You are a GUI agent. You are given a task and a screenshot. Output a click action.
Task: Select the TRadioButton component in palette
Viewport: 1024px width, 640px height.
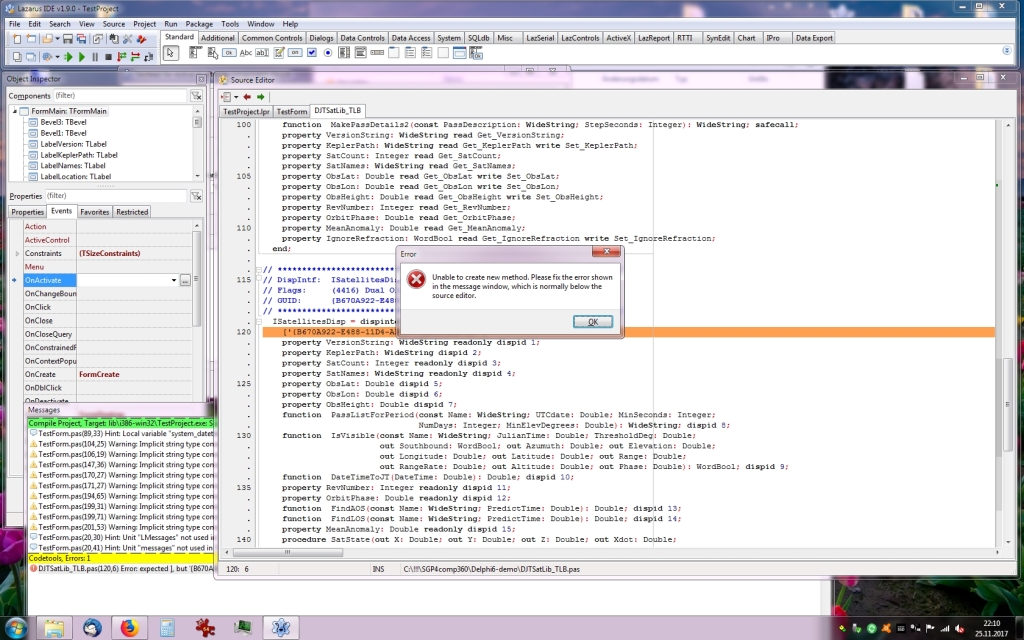(x=328, y=52)
